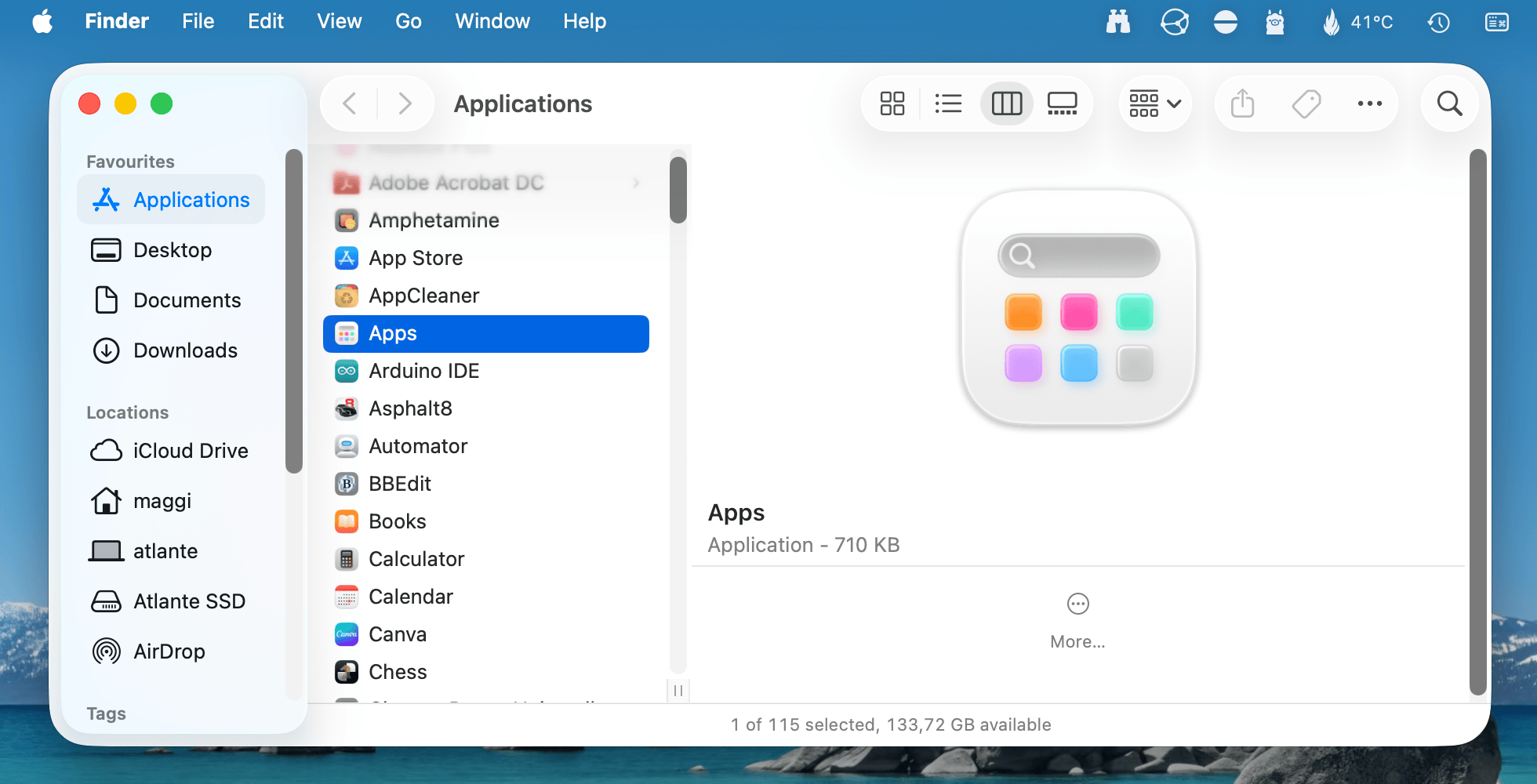Click the large Apps preview icon
The image size is (1537, 784).
click(1078, 308)
